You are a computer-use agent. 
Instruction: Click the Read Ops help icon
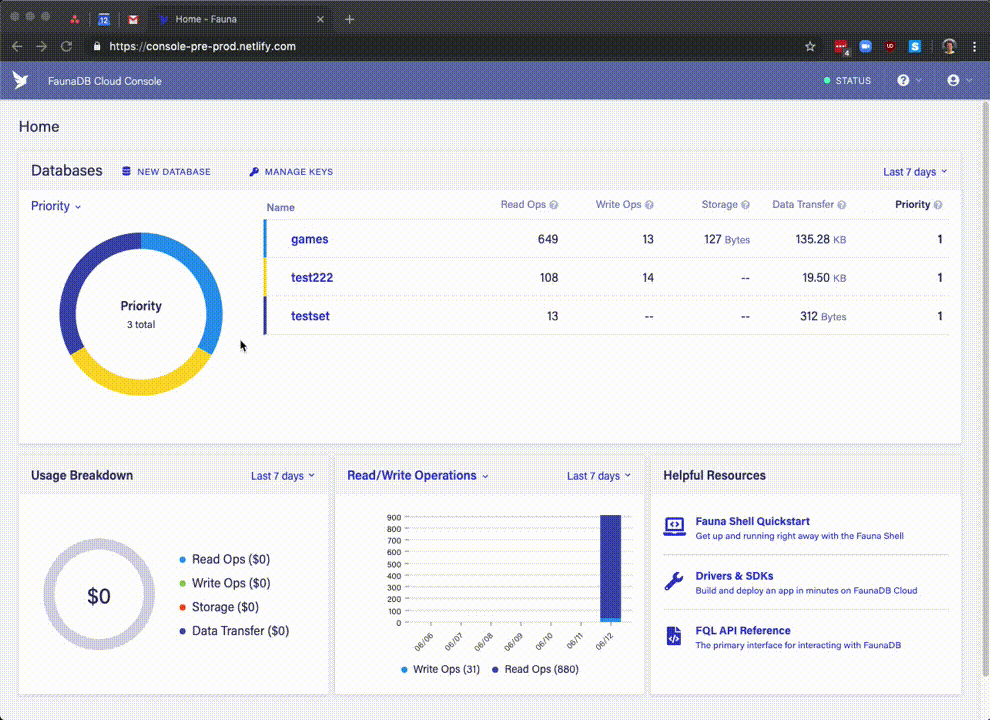click(x=554, y=205)
